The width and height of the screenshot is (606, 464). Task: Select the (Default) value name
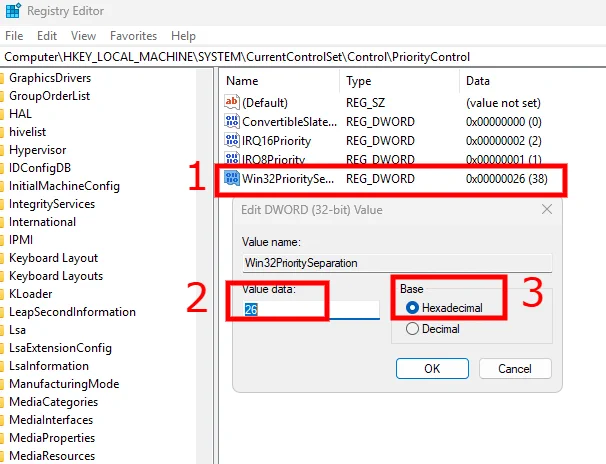click(265, 103)
